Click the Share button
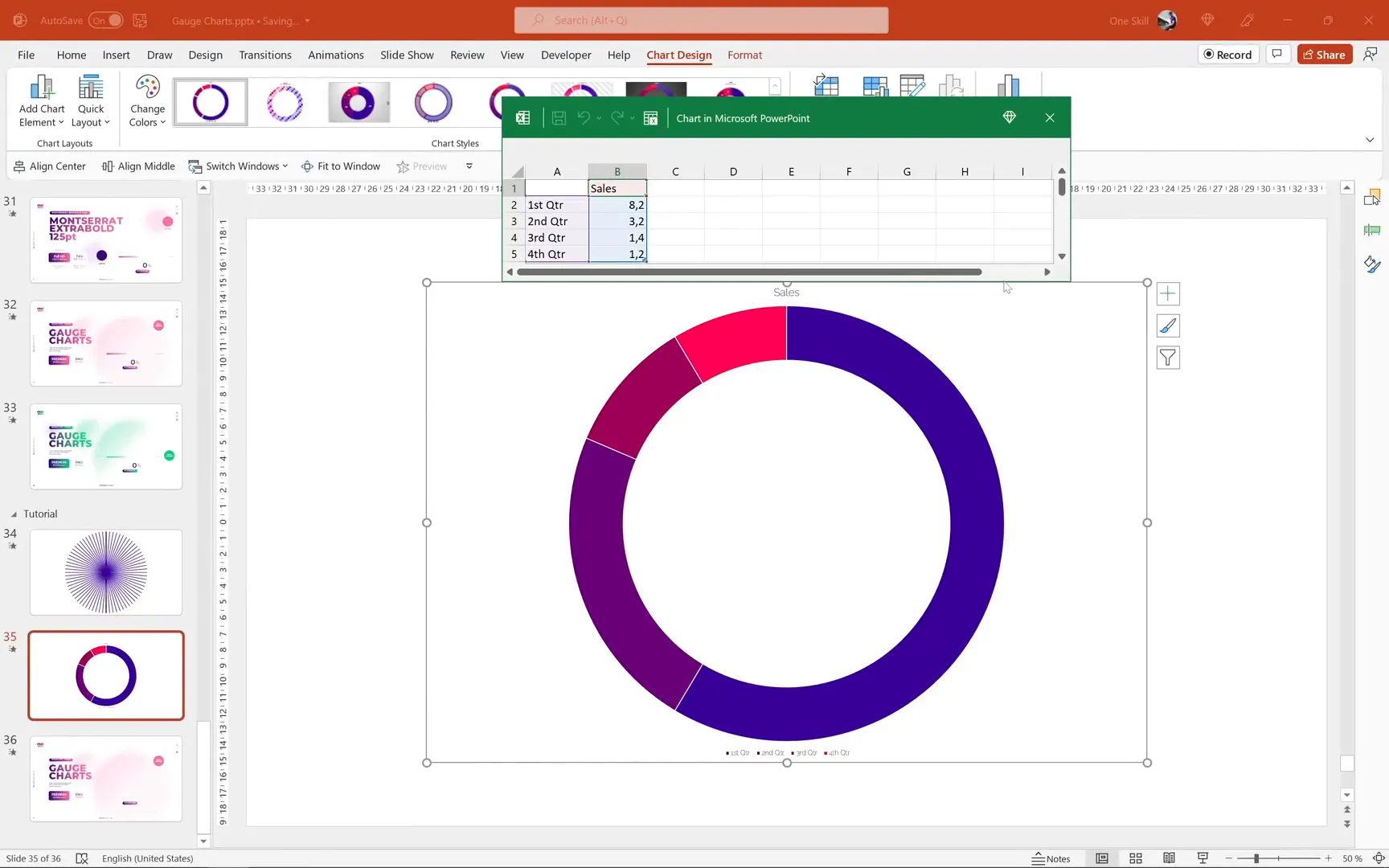1389x868 pixels. pyautogui.click(x=1325, y=54)
